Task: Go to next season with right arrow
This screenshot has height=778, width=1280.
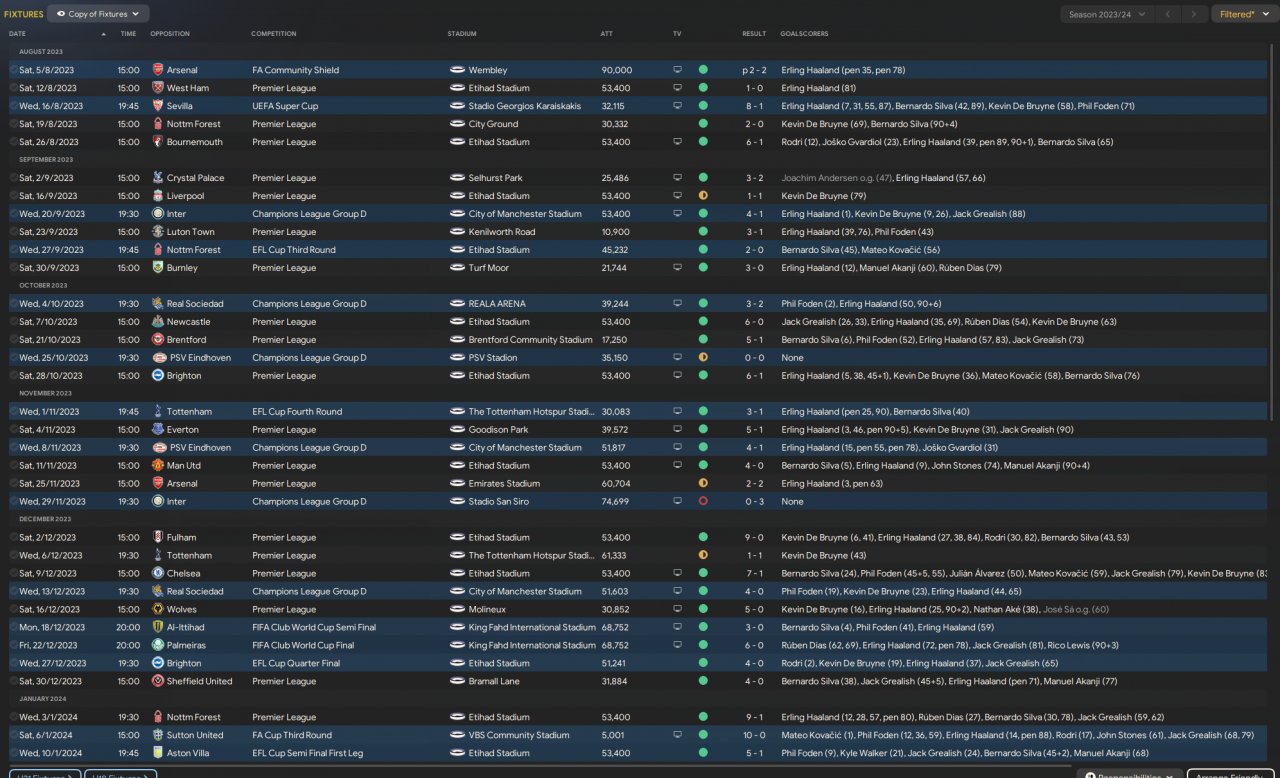Action: click(x=1194, y=14)
